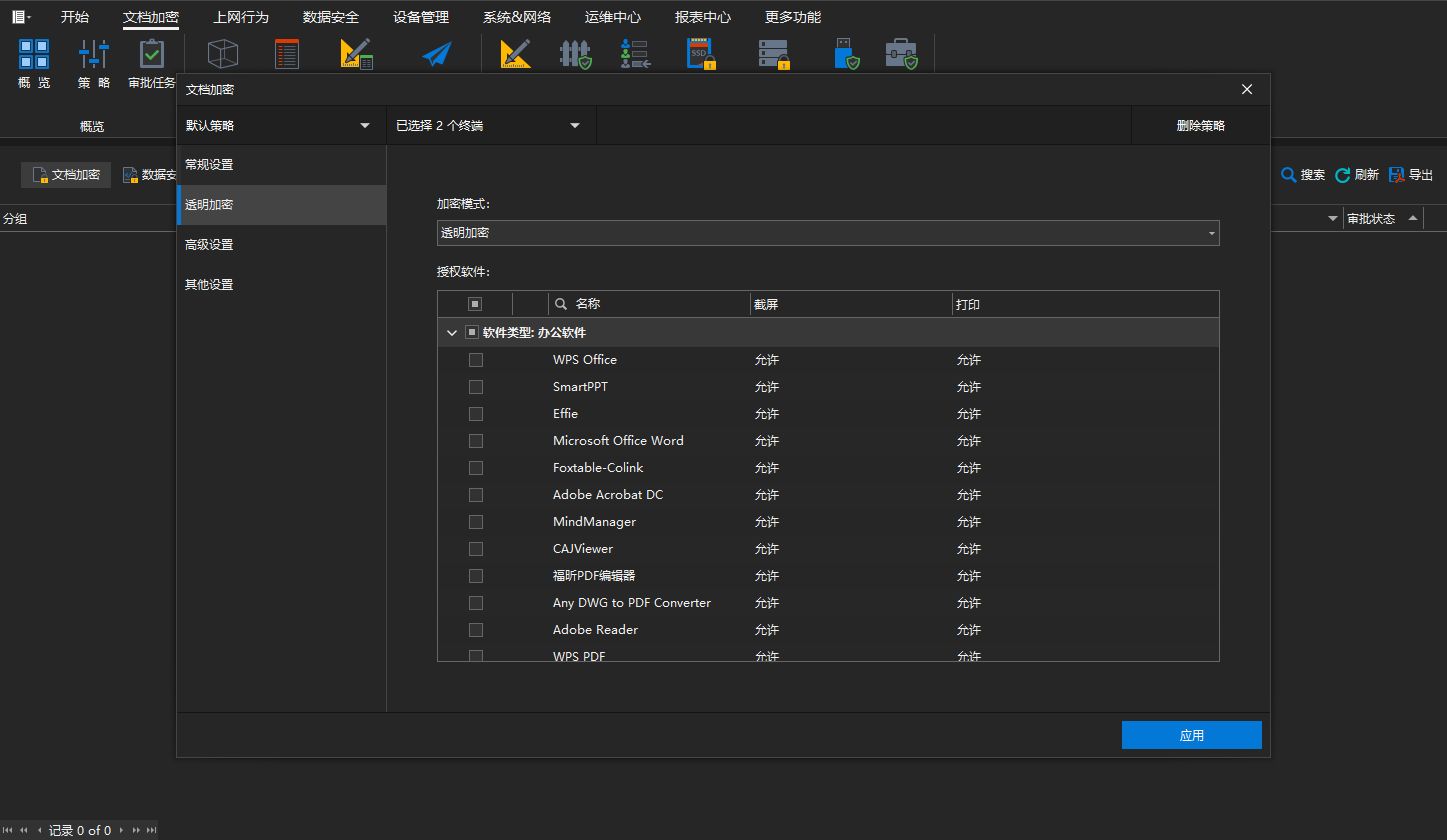1447x840 pixels.
Task: Click the USB drive with shield icon
Action: pyautogui.click(x=846, y=54)
